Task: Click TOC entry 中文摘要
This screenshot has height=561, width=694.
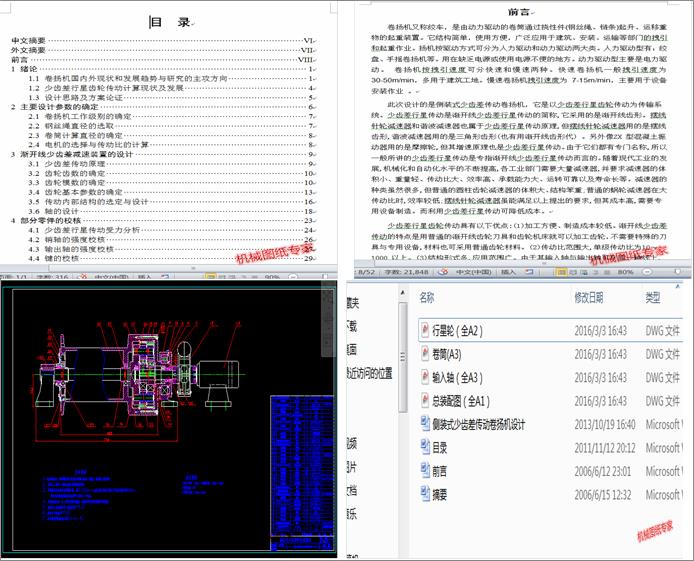Action: tap(28, 41)
